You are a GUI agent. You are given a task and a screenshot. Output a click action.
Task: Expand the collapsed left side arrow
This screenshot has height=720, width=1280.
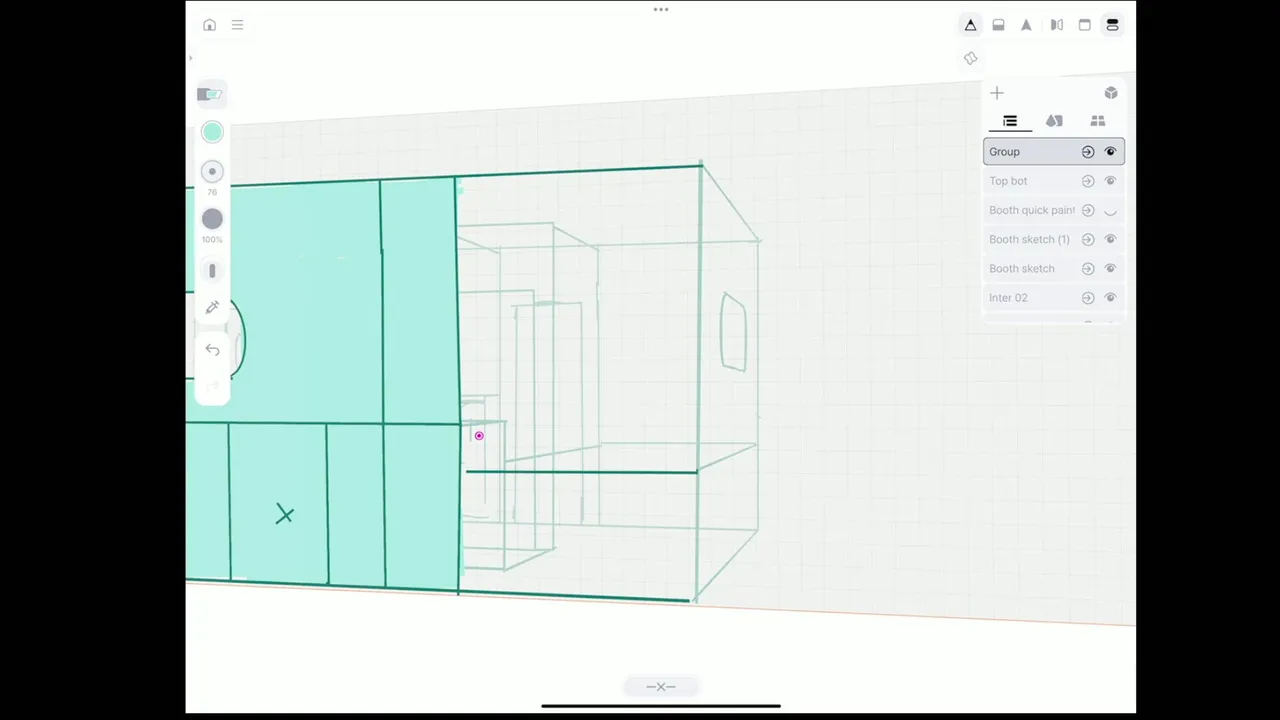point(190,58)
